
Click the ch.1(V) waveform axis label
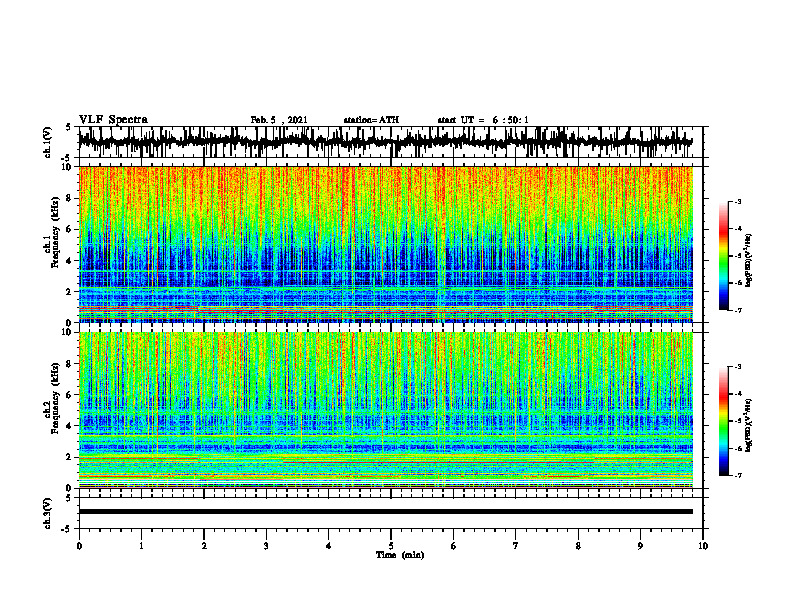[47, 142]
